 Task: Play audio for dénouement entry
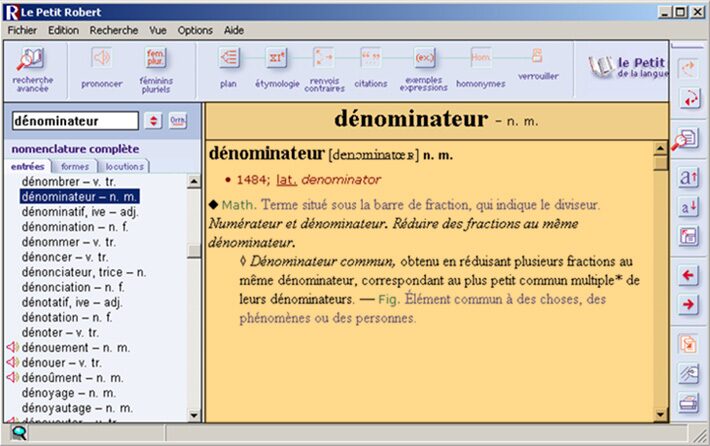coord(12,347)
